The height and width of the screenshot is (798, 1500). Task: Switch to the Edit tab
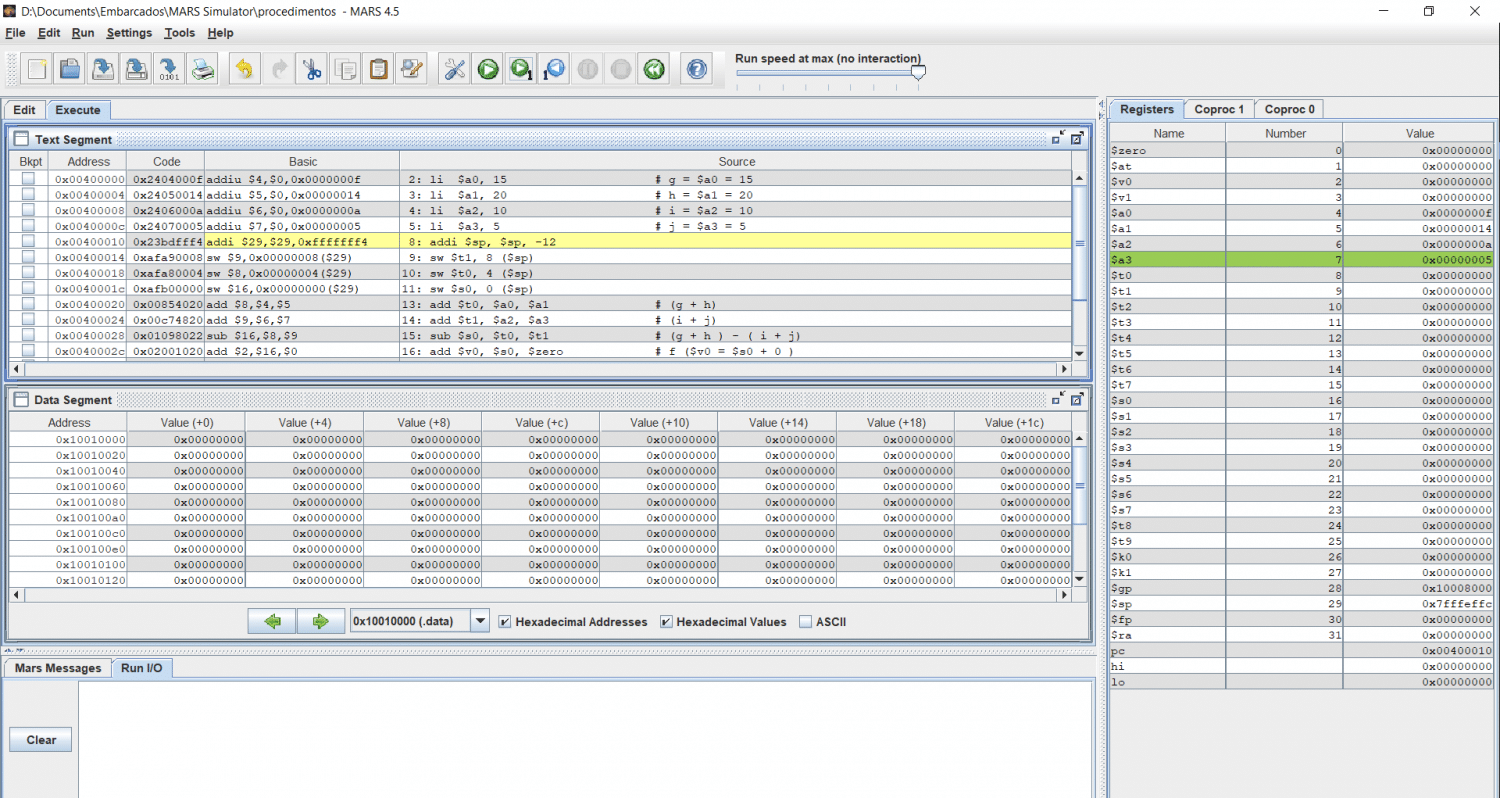(x=25, y=110)
